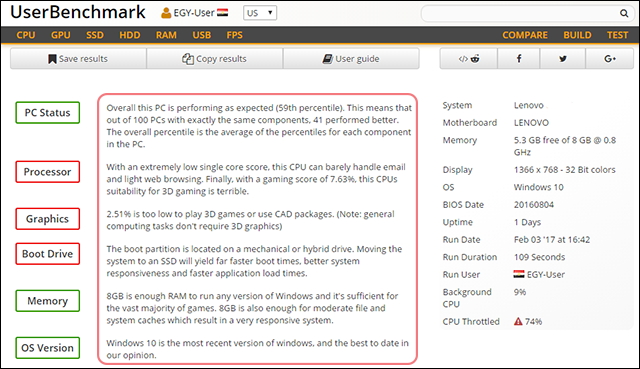640x369 pixels.
Task: Click the Copy results button
Action: (215, 59)
